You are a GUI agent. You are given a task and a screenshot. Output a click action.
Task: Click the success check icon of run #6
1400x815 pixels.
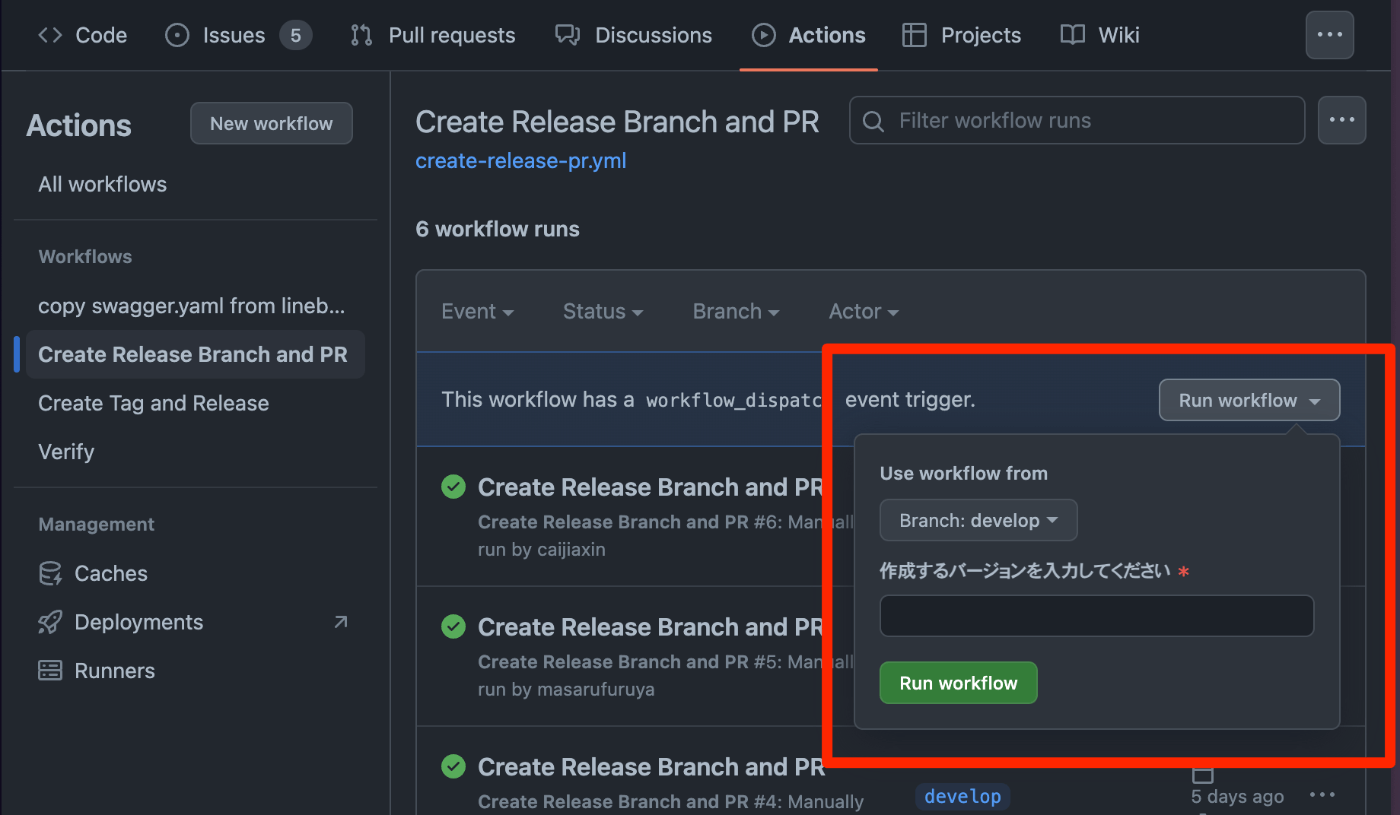(454, 487)
